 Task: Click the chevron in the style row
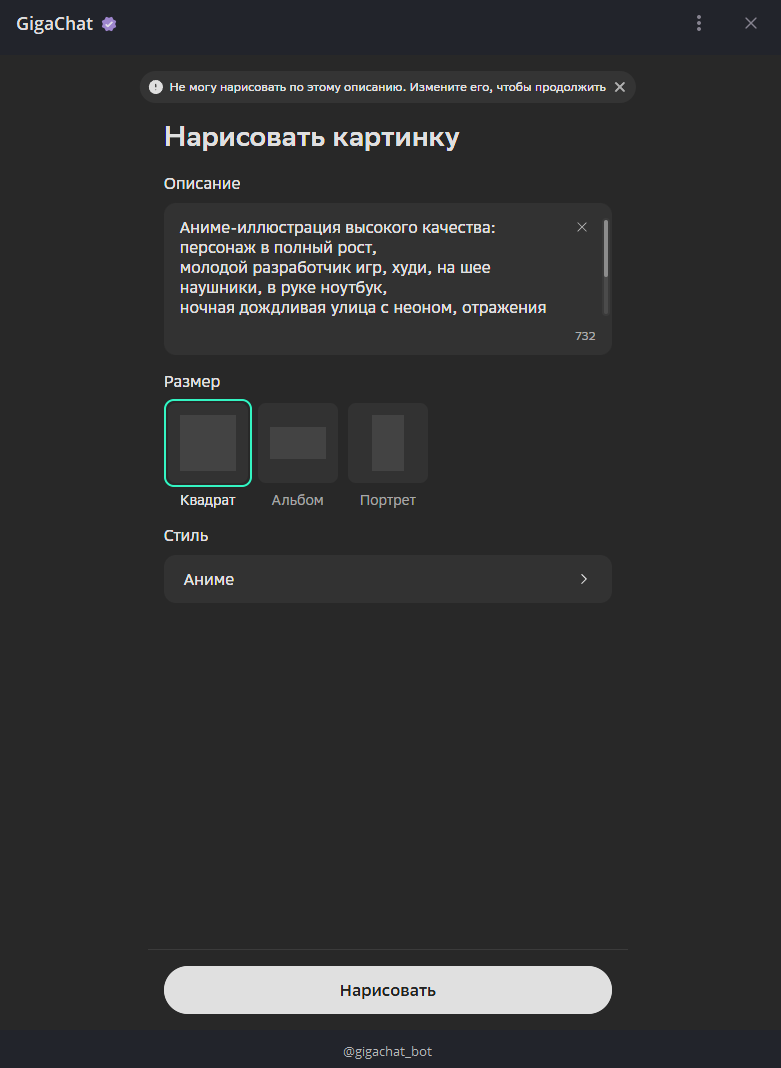tap(584, 579)
